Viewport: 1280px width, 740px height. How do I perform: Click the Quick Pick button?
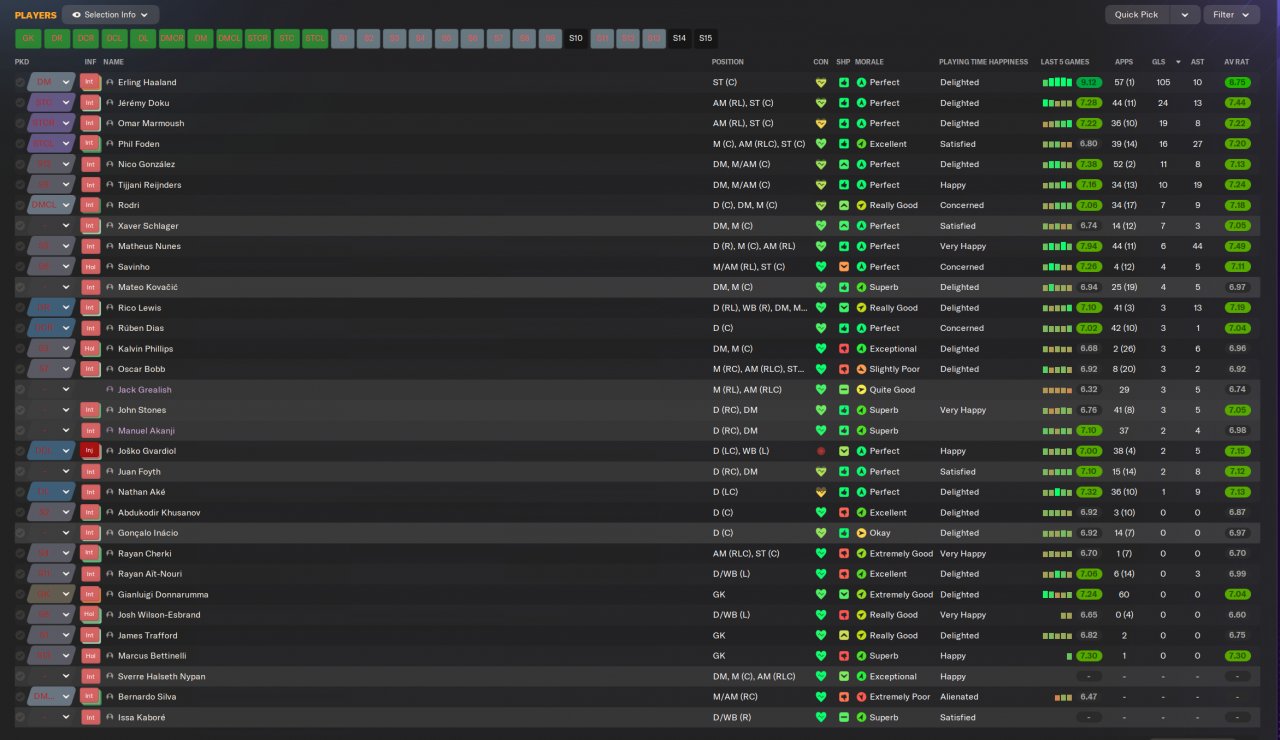click(1137, 15)
